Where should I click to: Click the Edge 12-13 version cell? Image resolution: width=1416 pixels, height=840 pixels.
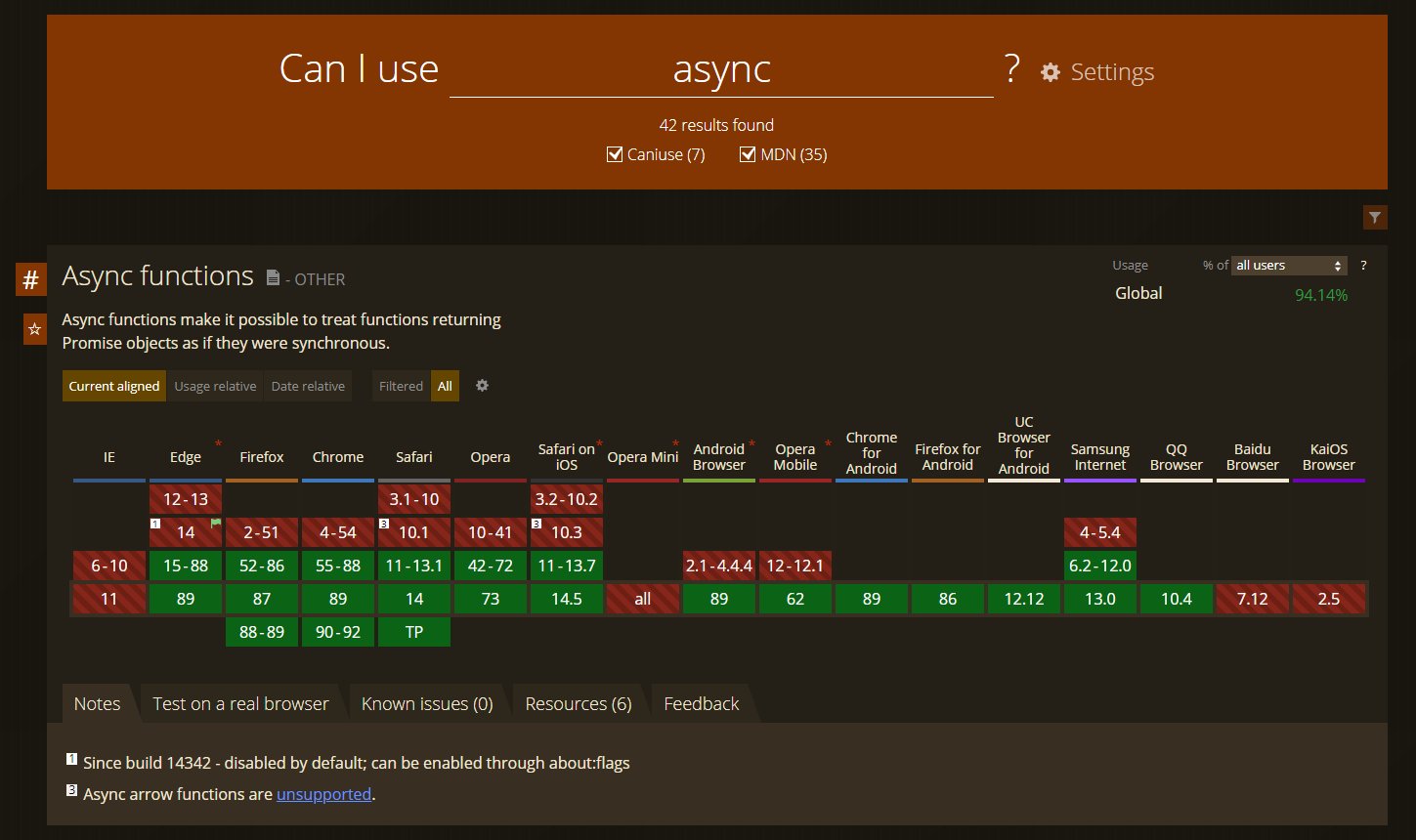point(186,499)
